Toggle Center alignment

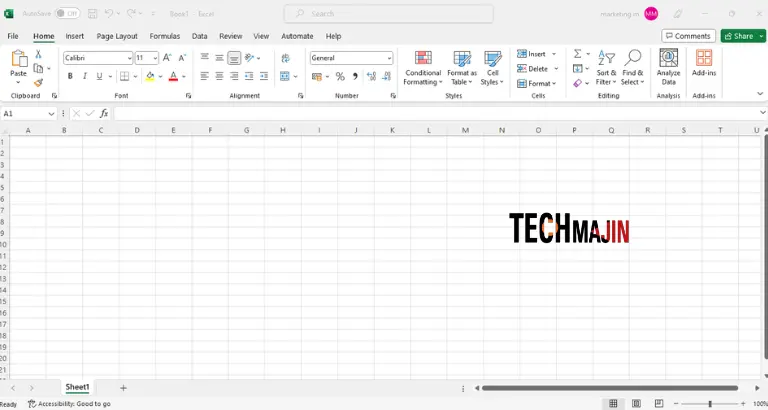[x=219, y=76]
